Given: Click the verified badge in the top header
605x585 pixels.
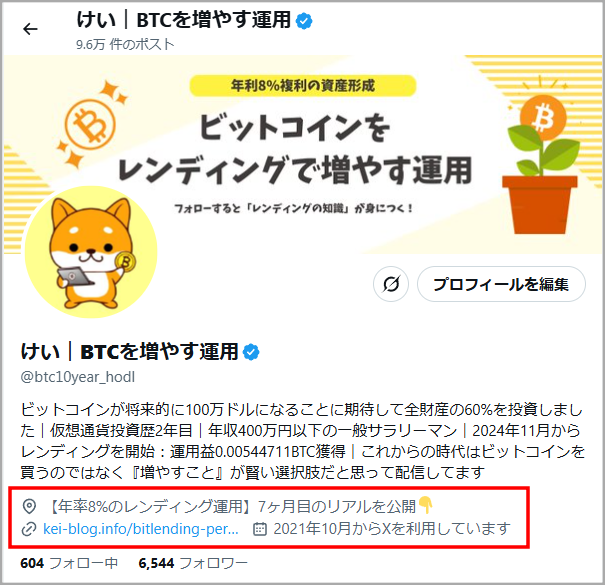Looking at the screenshot, I should coord(304,20).
